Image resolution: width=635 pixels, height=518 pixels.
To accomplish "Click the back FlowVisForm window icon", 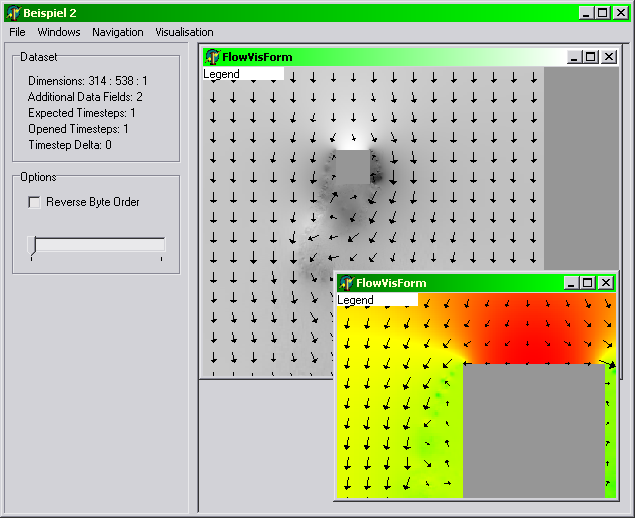I will coord(212,57).
